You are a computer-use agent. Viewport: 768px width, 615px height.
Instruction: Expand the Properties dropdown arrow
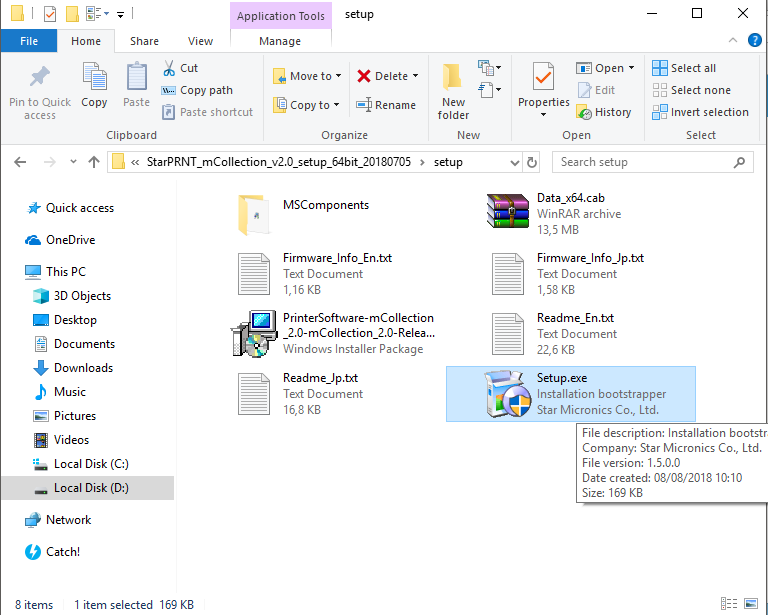click(x=544, y=115)
